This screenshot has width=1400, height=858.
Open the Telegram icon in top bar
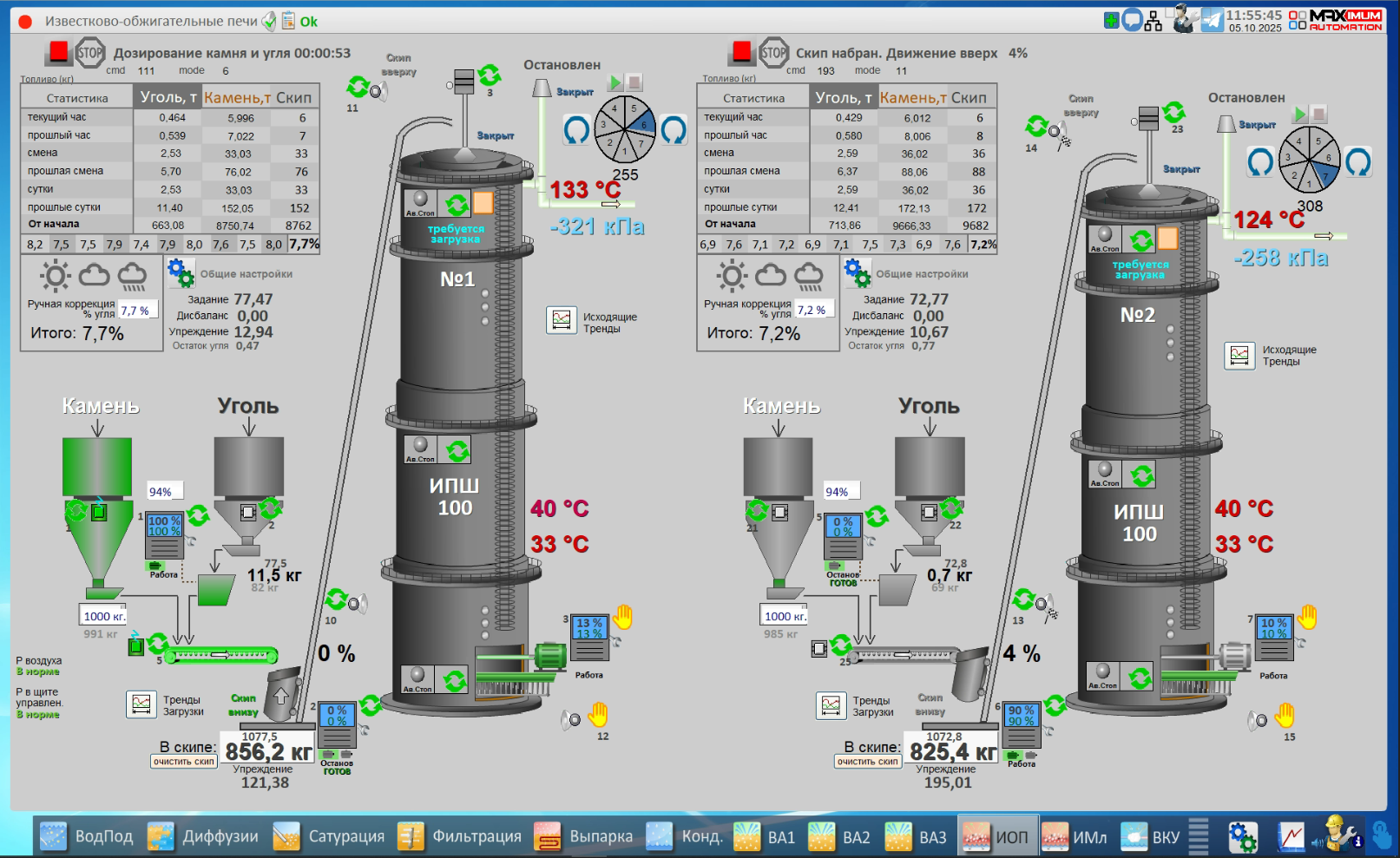coord(1213,20)
